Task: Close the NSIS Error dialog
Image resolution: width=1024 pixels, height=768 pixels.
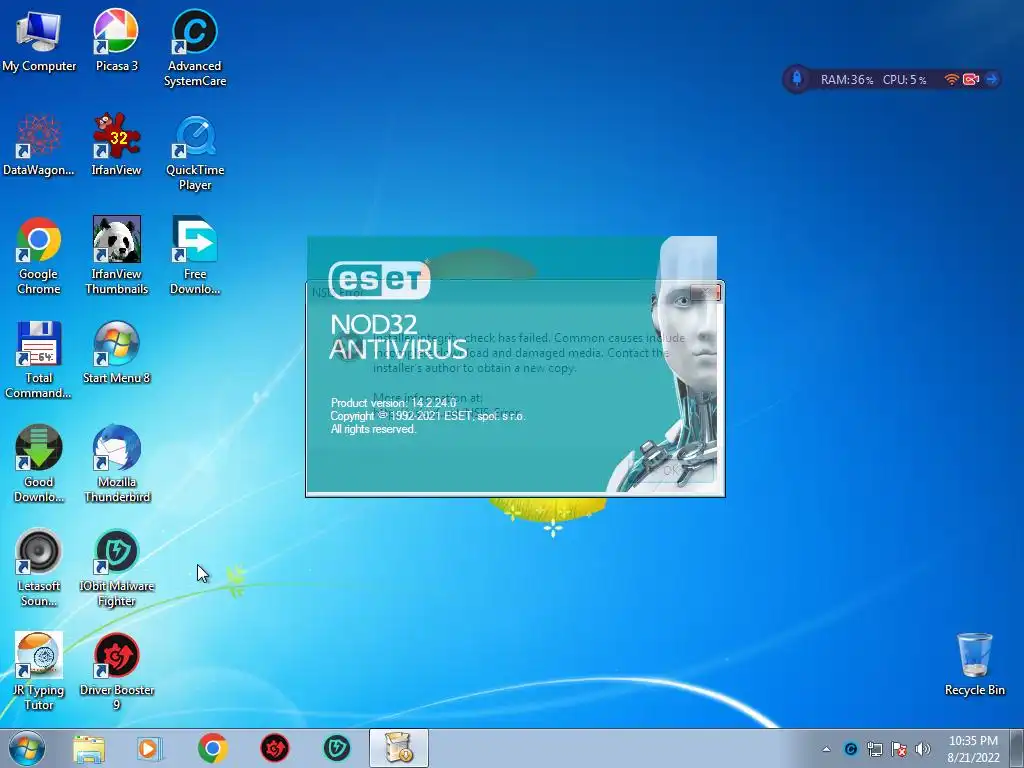Action: (x=705, y=293)
